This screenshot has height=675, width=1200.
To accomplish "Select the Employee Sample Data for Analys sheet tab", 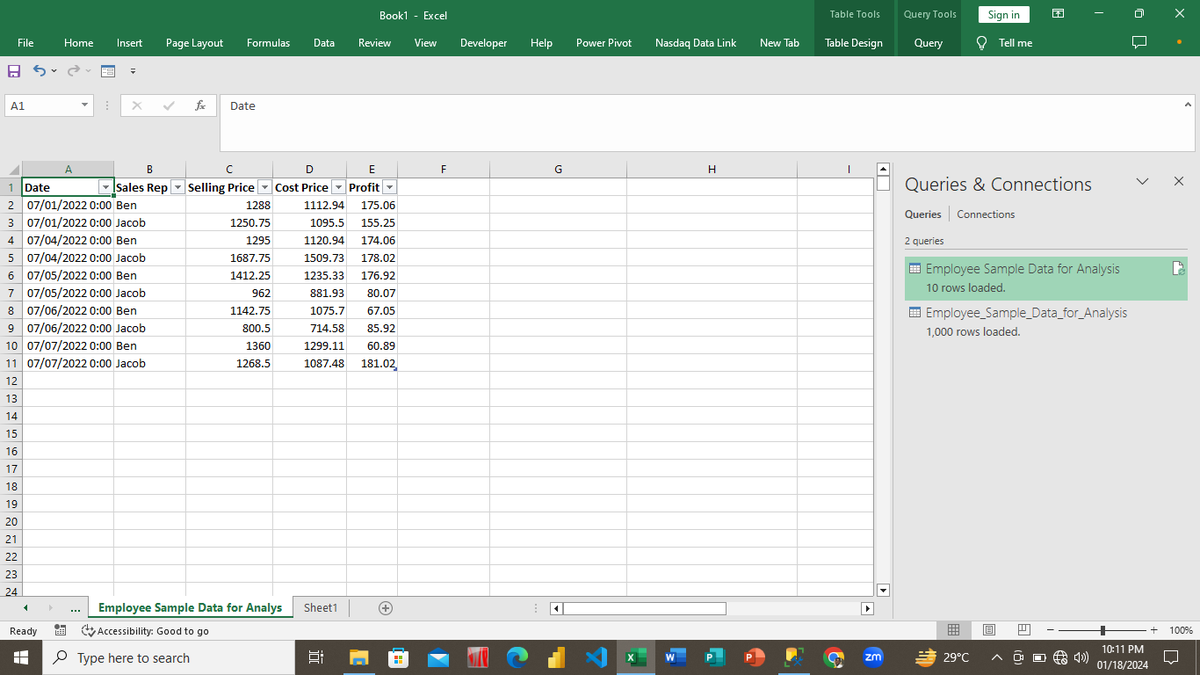I will [190, 607].
